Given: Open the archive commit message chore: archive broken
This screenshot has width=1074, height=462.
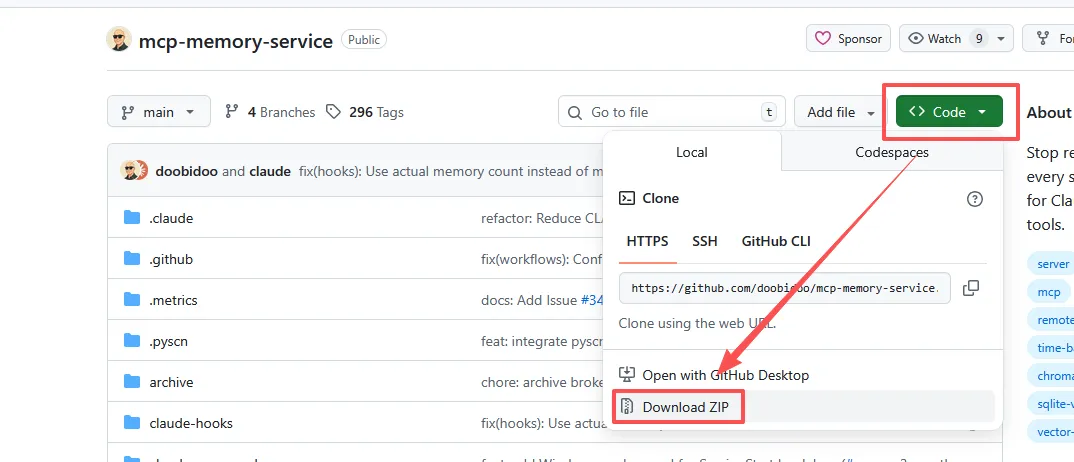Looking at the screenshot, I should coord(542,383).
